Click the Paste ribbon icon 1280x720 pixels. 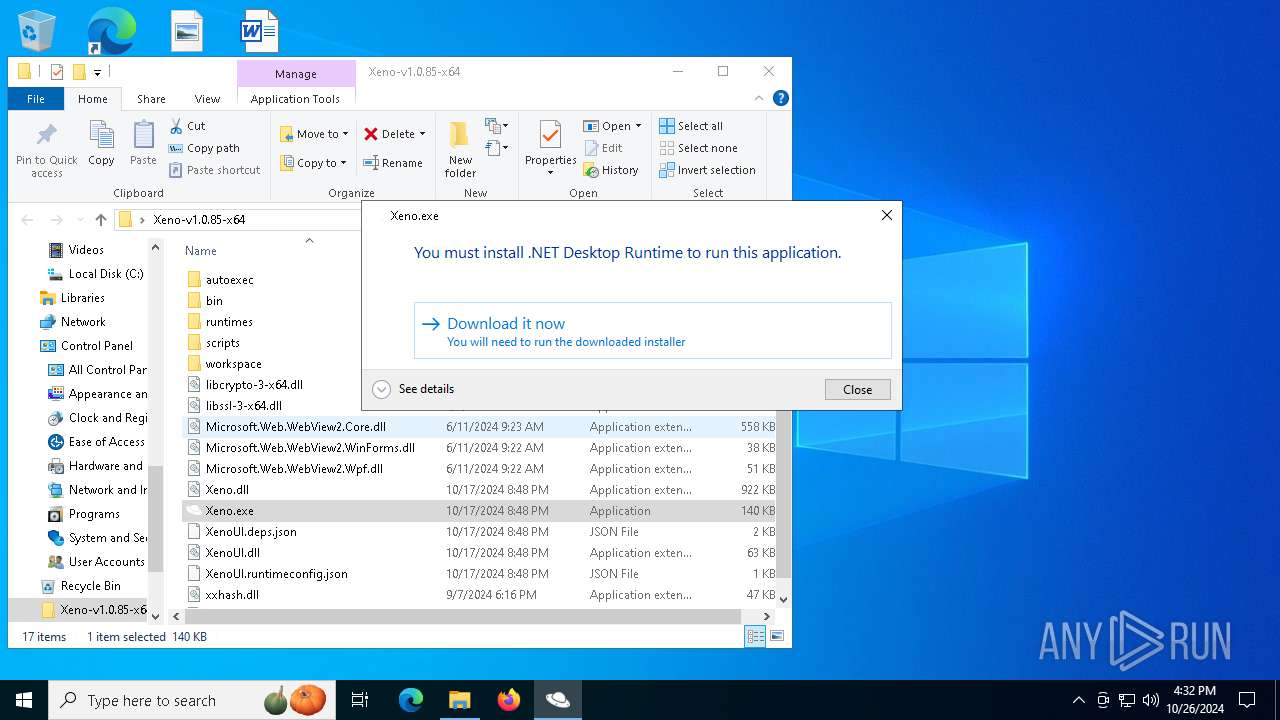click(143, 143)
